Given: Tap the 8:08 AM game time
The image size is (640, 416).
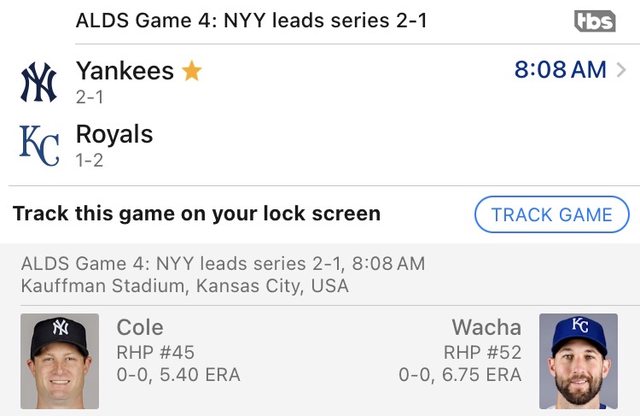Looking at the screenshot, I should click(x=560, y=70).
